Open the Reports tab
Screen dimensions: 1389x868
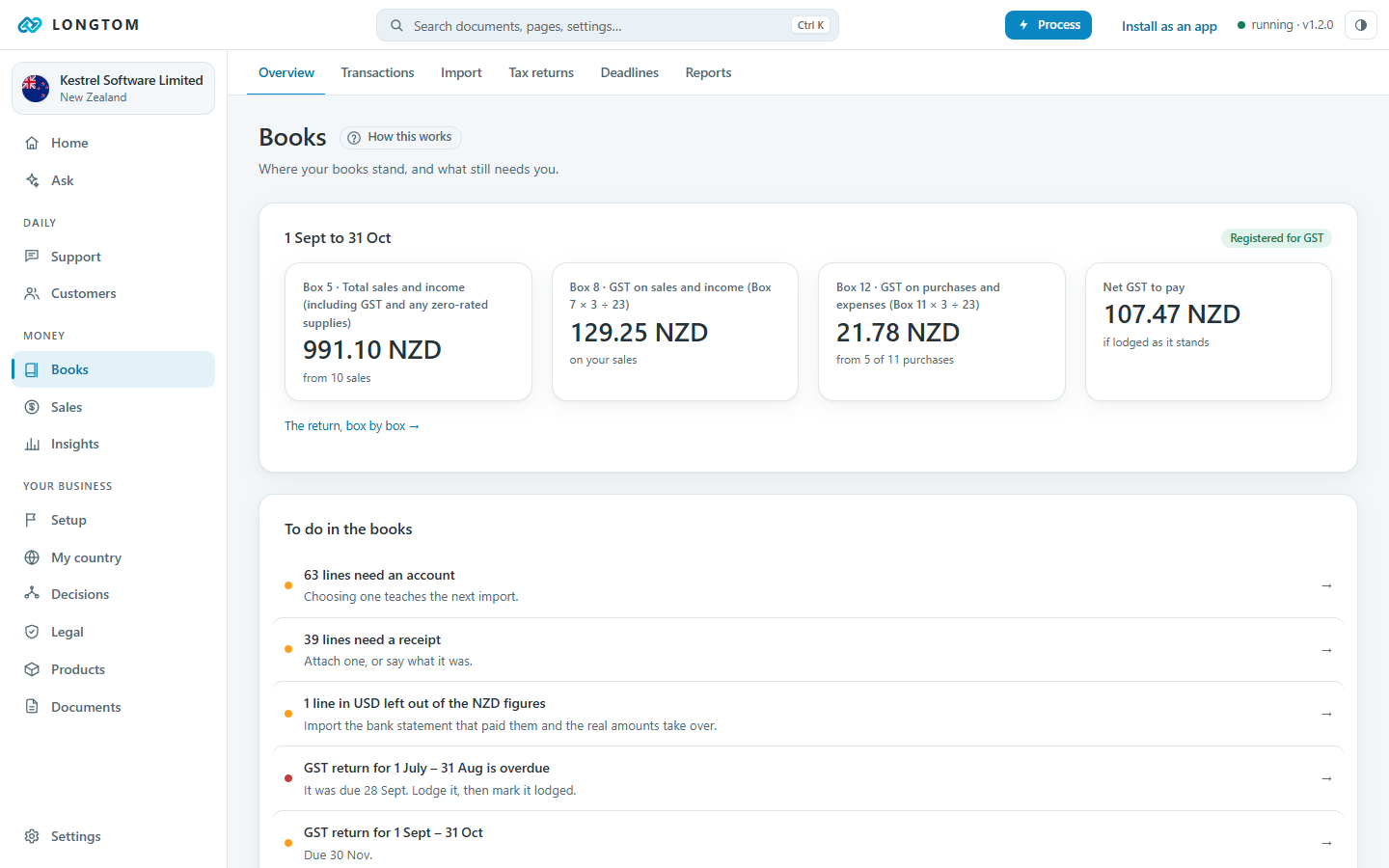point(708,72)
